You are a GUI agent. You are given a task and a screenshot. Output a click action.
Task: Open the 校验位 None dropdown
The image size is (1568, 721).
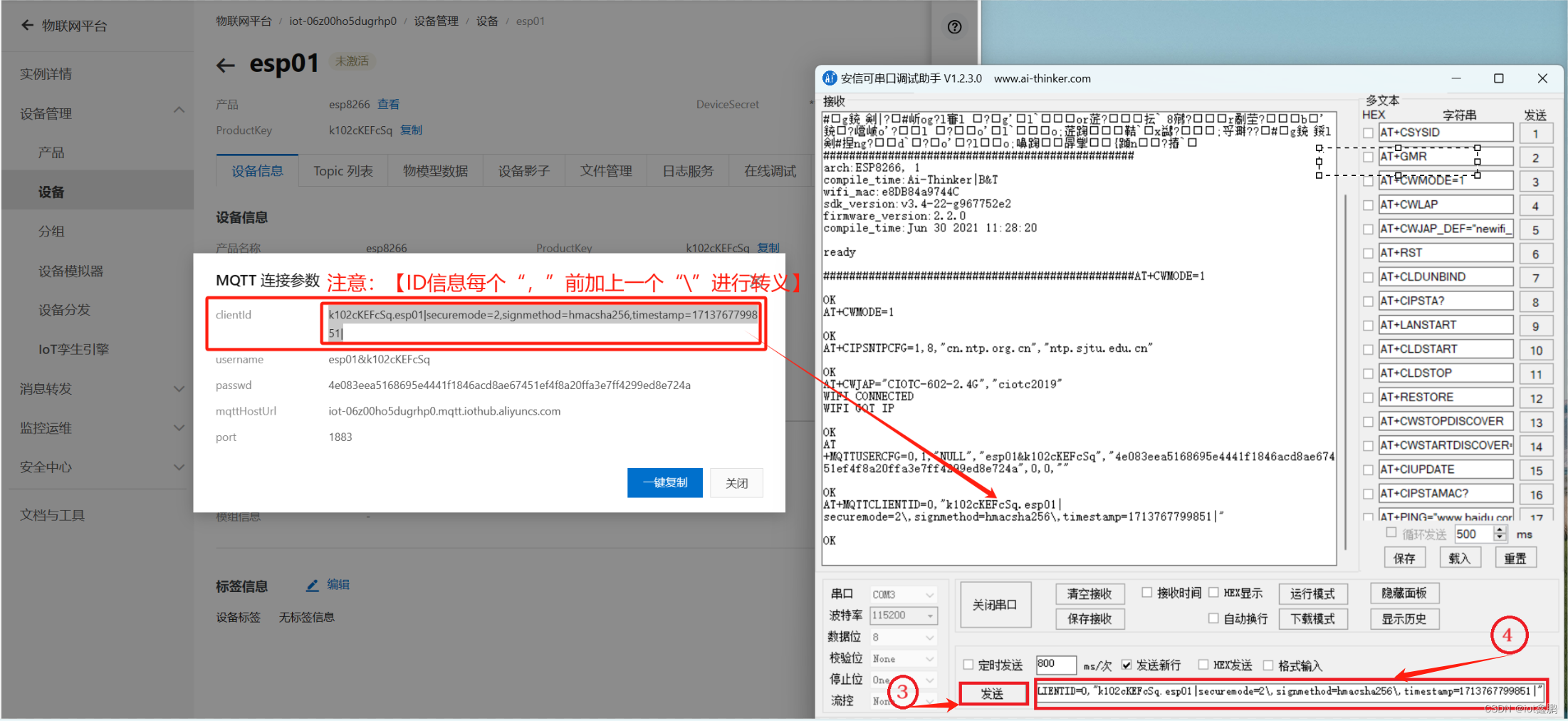pos(903,658)
